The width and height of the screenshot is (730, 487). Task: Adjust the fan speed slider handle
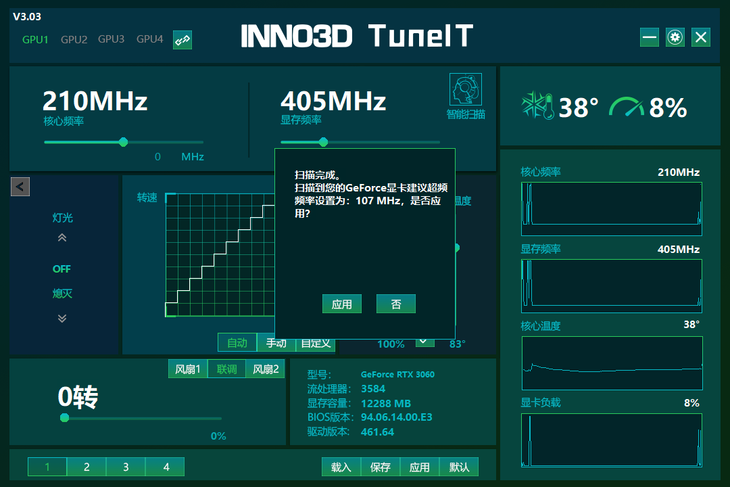[x=65, y=418]
